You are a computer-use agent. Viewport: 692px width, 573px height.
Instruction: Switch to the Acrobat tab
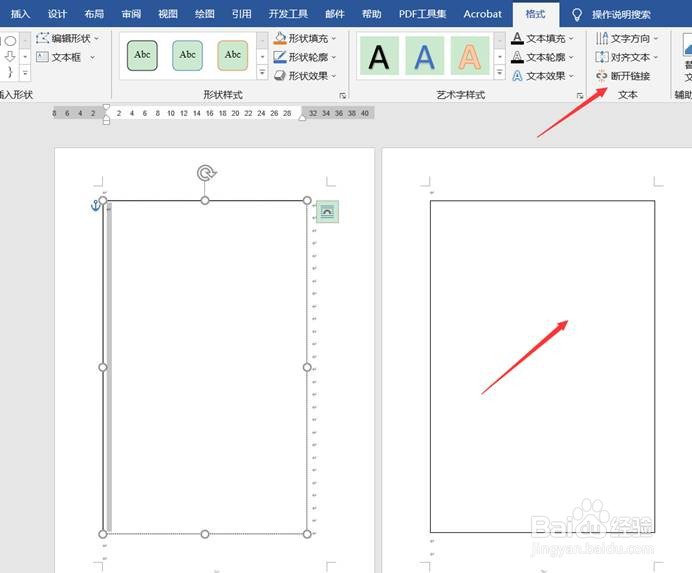point(482,14)
